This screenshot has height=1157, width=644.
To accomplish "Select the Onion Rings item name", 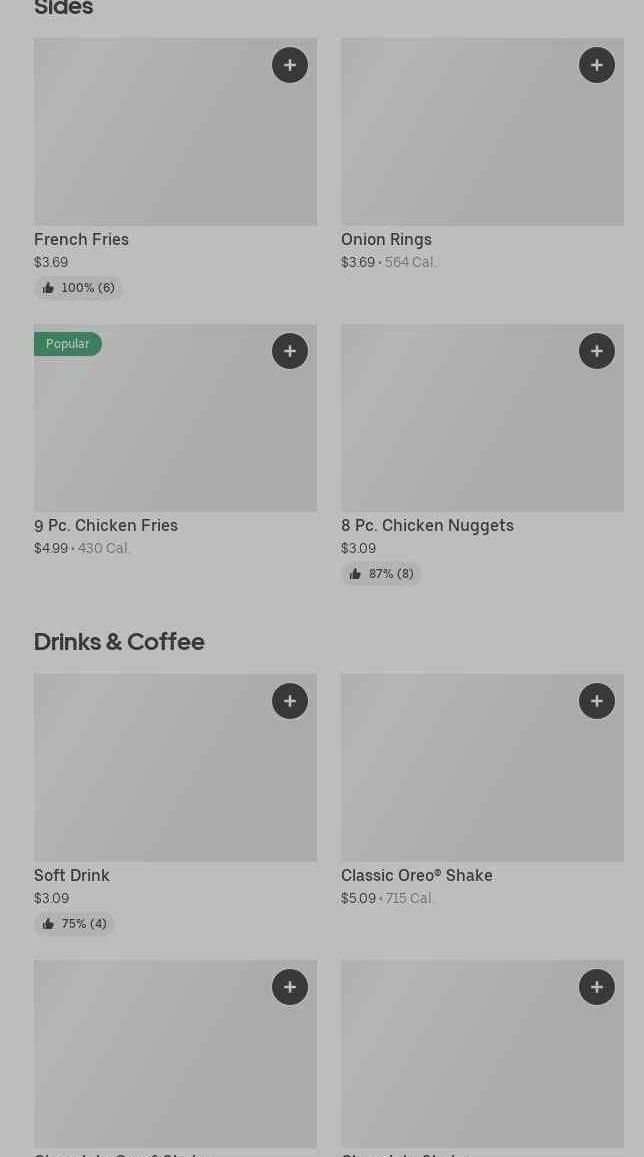I will 386,240.
